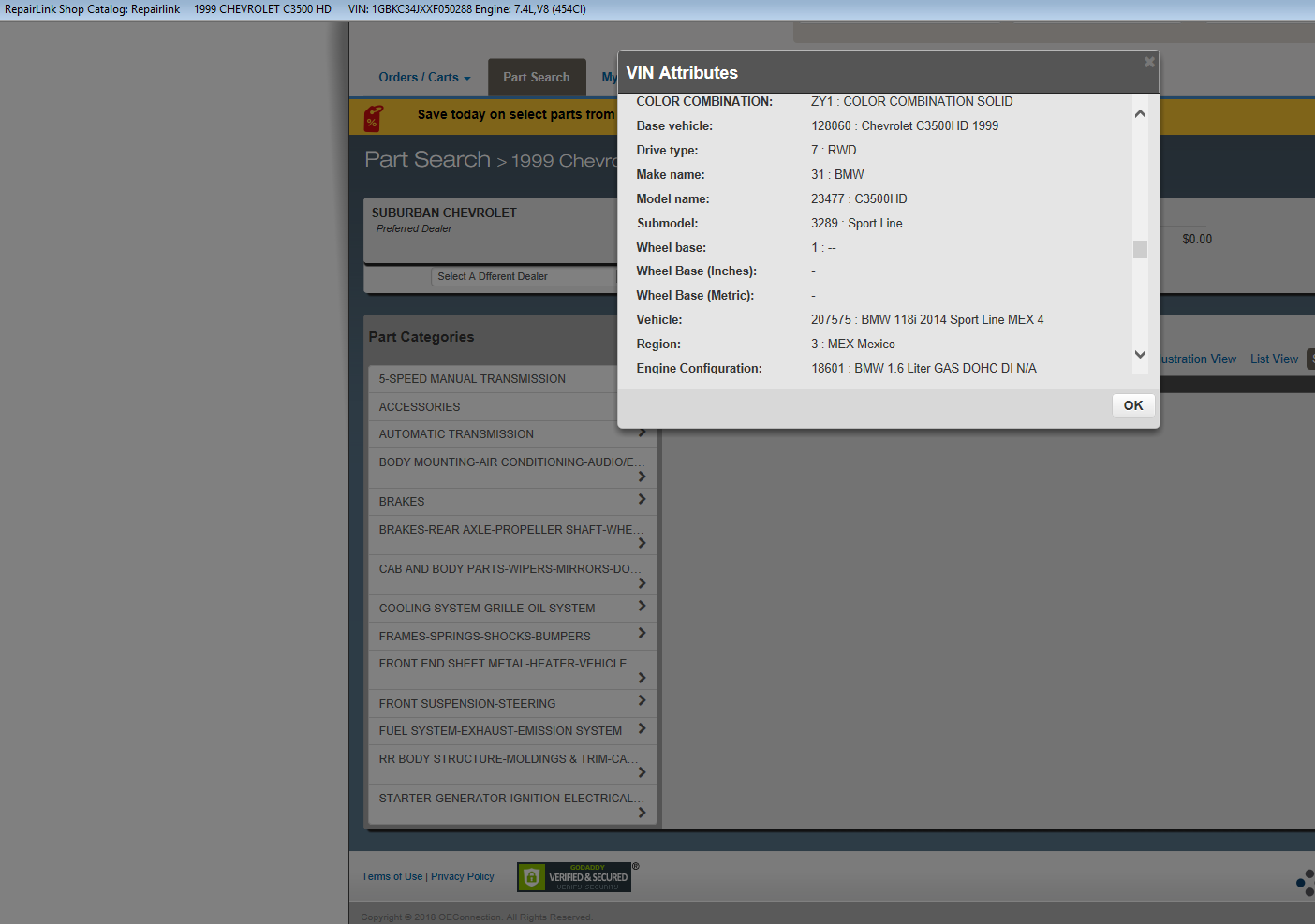The width and height of the screenshot is (1315, 924).
Task: Select FUEL SYSTEM-EXHAUST-EMISSION SYSTEM label
Action: pyautogui.click(x=500, y=731)
